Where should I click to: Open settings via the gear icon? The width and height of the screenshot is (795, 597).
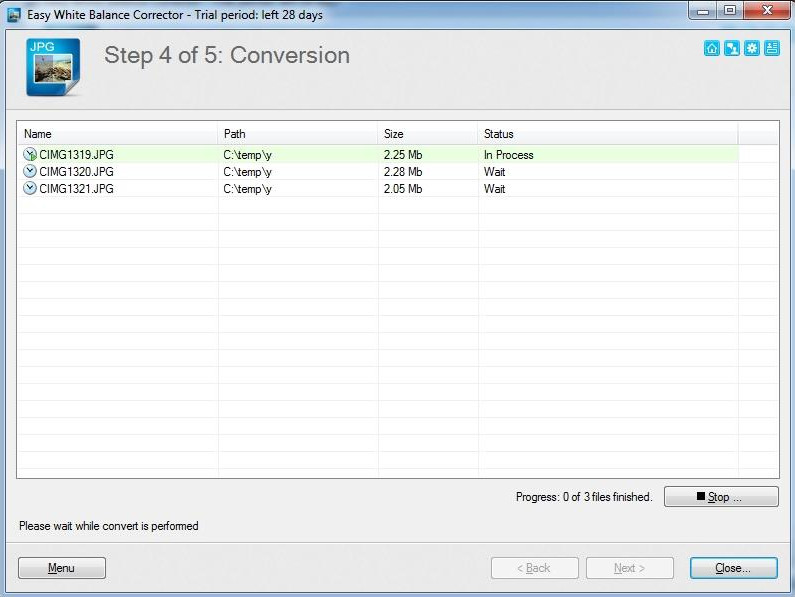(751, 49)
